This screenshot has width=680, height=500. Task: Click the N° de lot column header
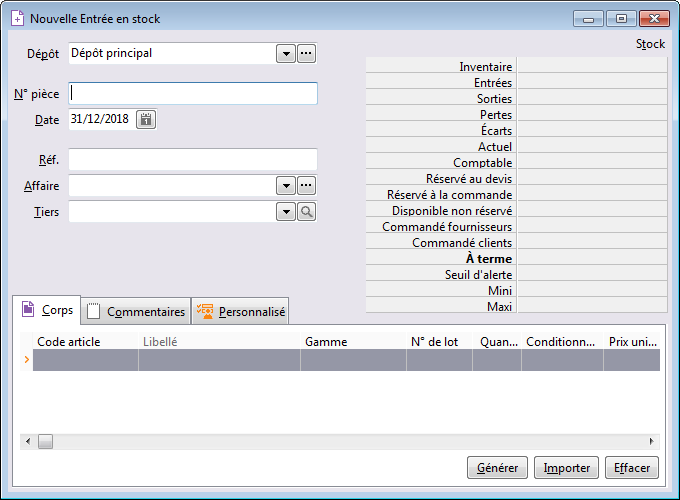pyautogui.click(x=439, y=342)
